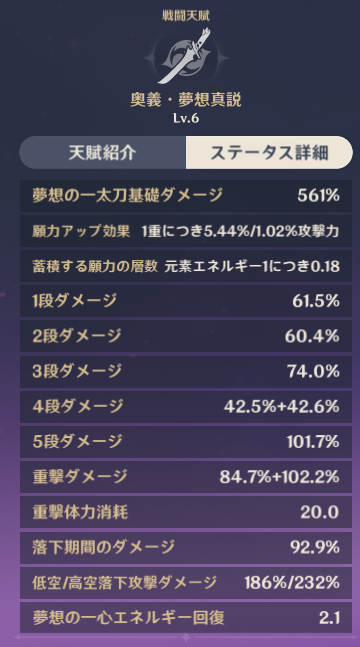The height and width of the screenshot is (647, 360).
Task: Click the 561% damage value
Action: click(x=319, y=196)
